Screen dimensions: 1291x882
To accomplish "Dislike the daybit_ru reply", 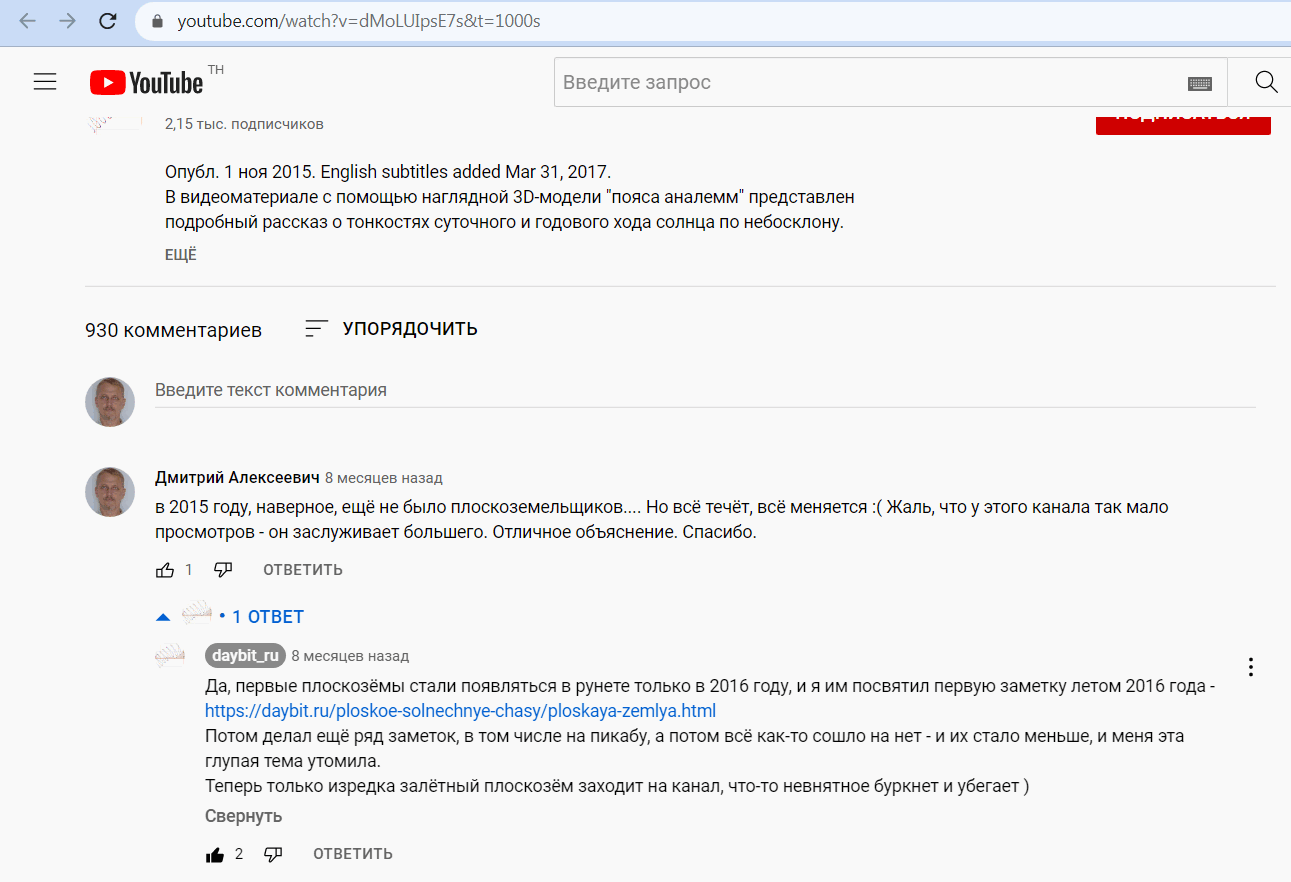I will point(273,854).
